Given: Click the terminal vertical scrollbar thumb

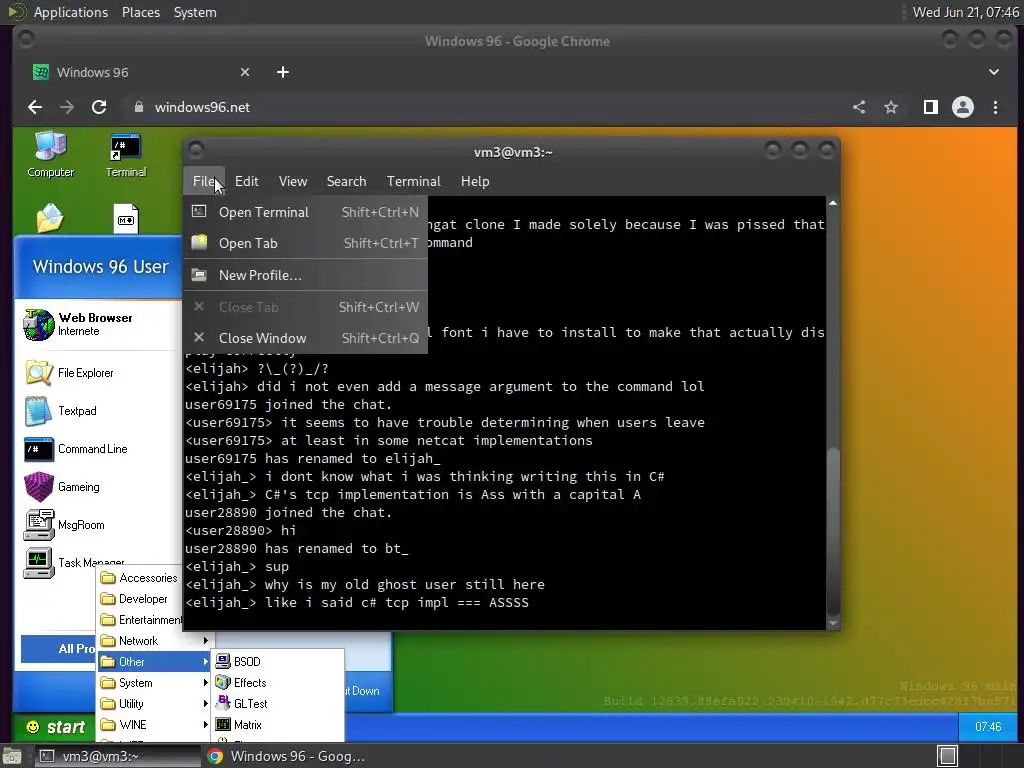Looking at the screenshot, I should 833,530.
